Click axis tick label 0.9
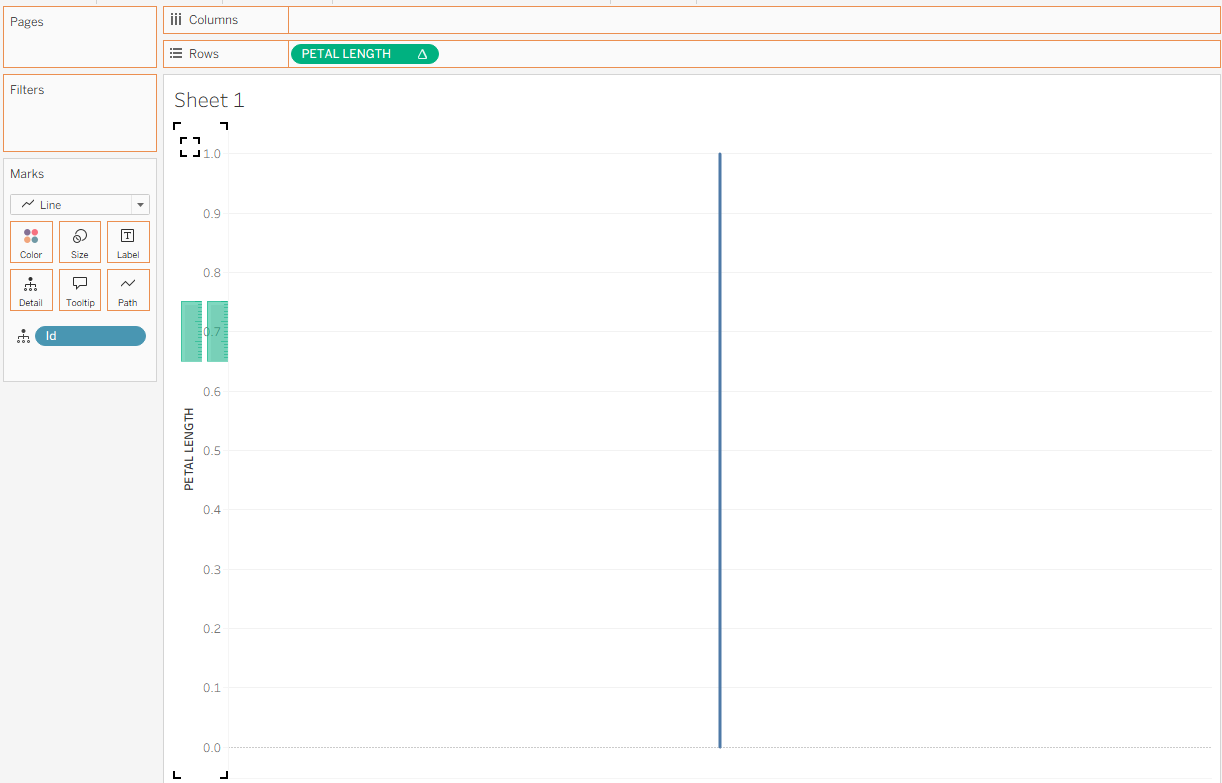 [x=212, y=214]
